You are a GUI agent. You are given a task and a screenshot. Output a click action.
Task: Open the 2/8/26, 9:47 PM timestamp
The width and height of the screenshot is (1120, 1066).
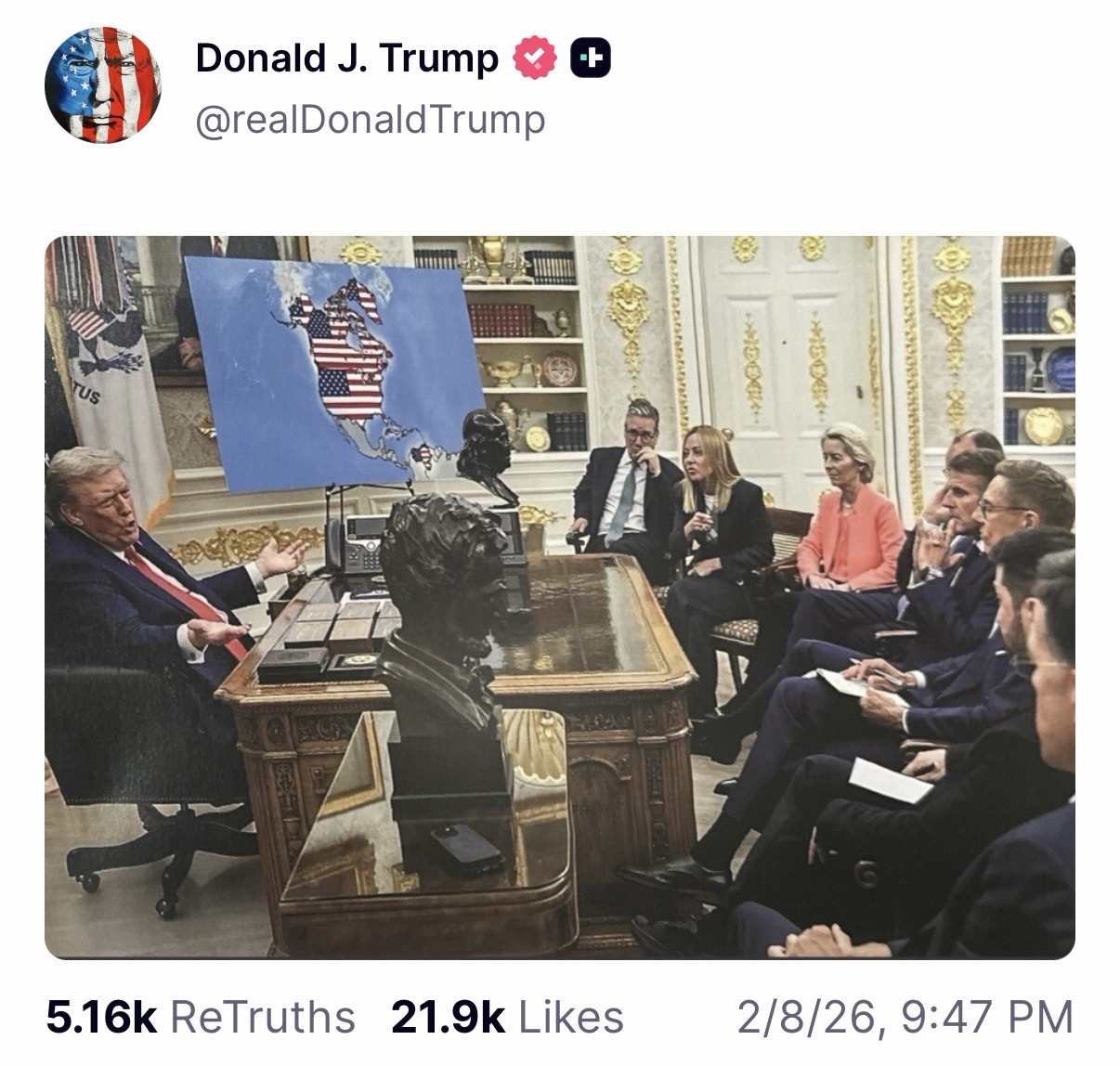(905, 1017)
